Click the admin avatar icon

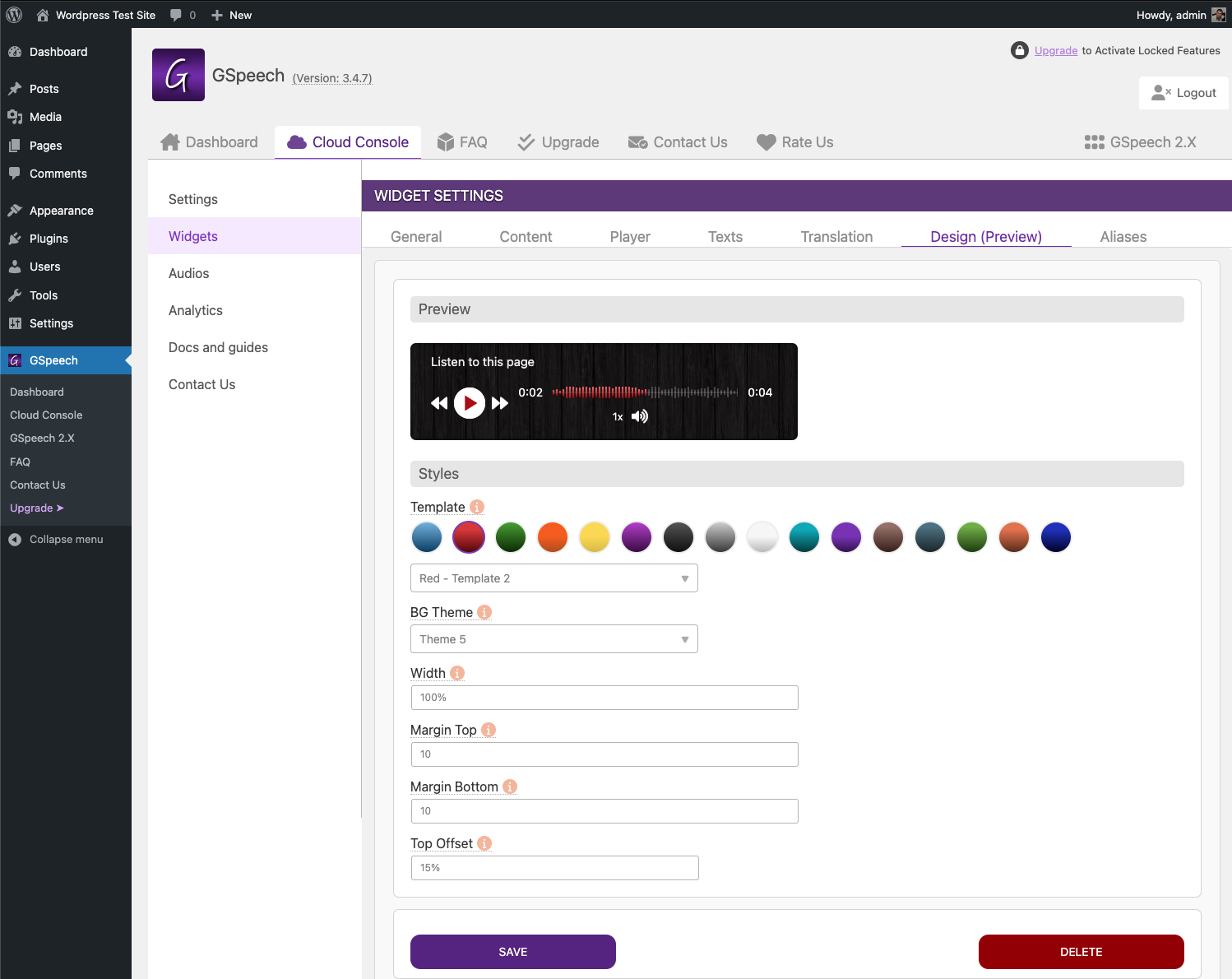[1219, 15]
